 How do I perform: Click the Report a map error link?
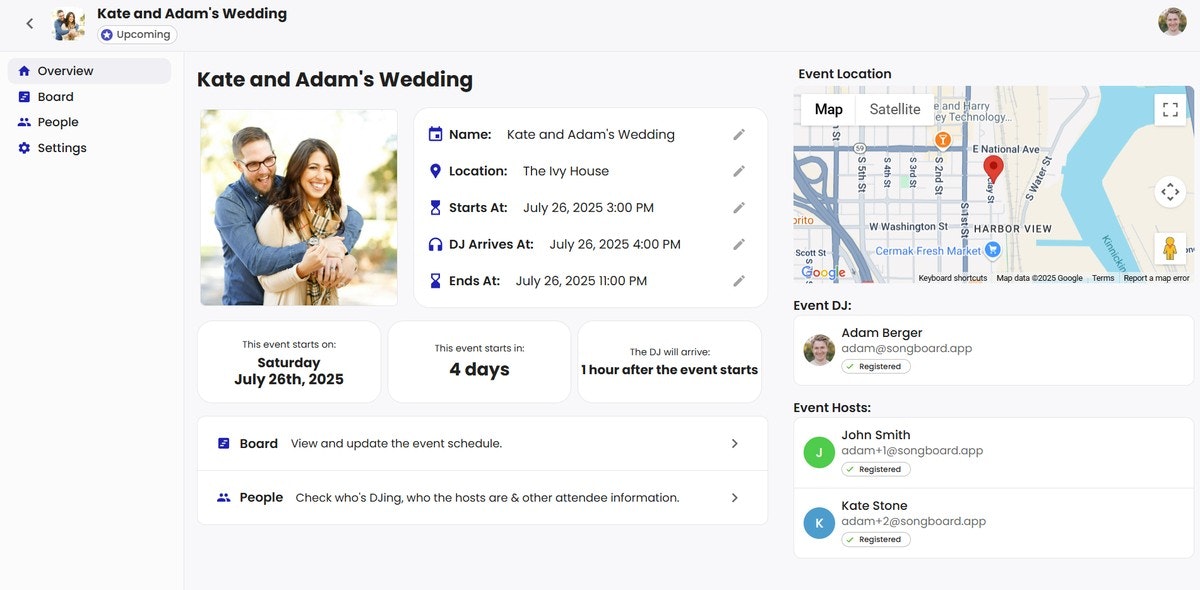point(1156,278)
